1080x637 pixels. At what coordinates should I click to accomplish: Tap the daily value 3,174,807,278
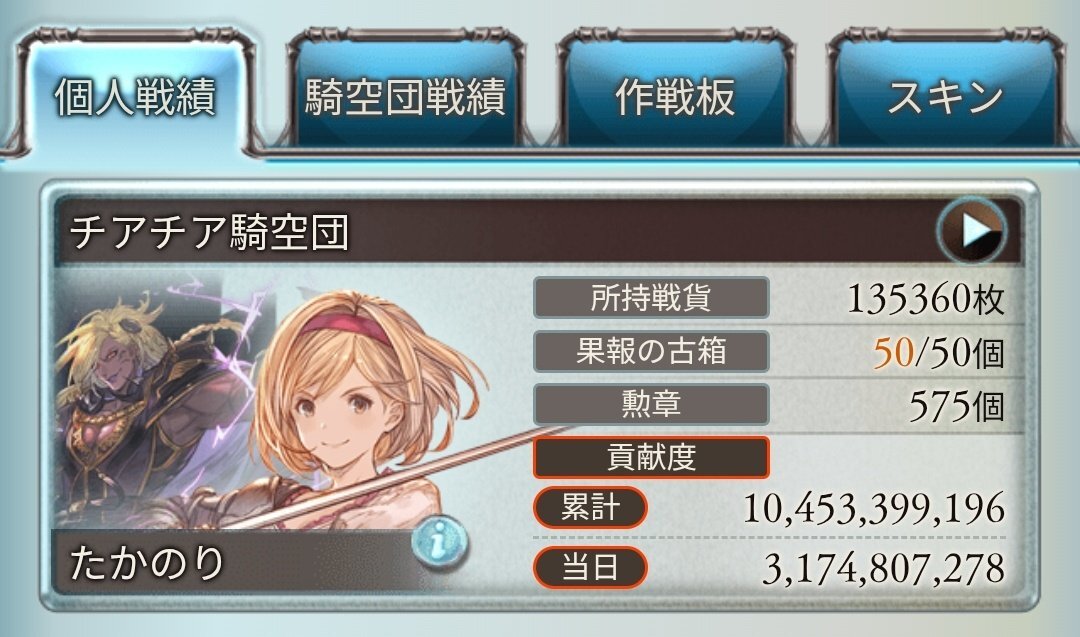click(x=884, y=569)
